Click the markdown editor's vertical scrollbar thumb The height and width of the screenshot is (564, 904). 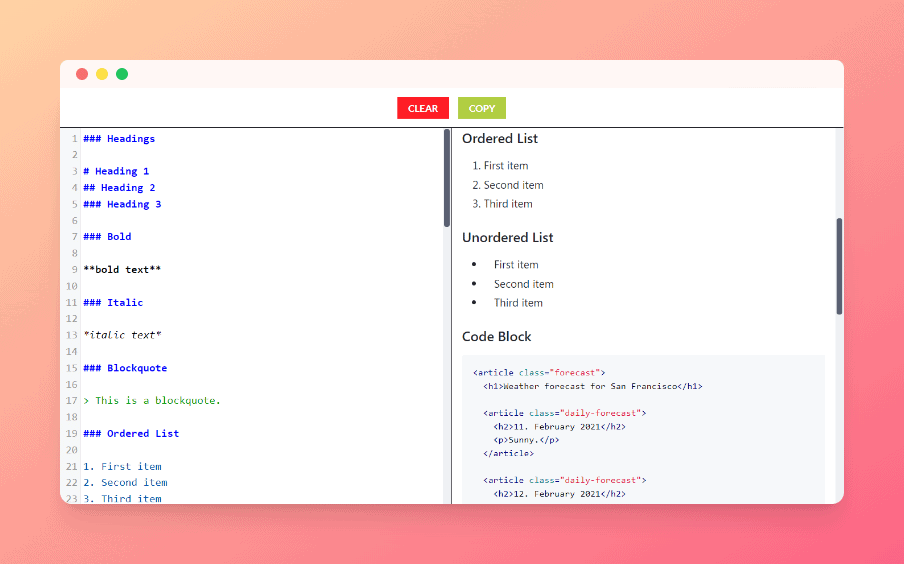[x=447, y=178]
